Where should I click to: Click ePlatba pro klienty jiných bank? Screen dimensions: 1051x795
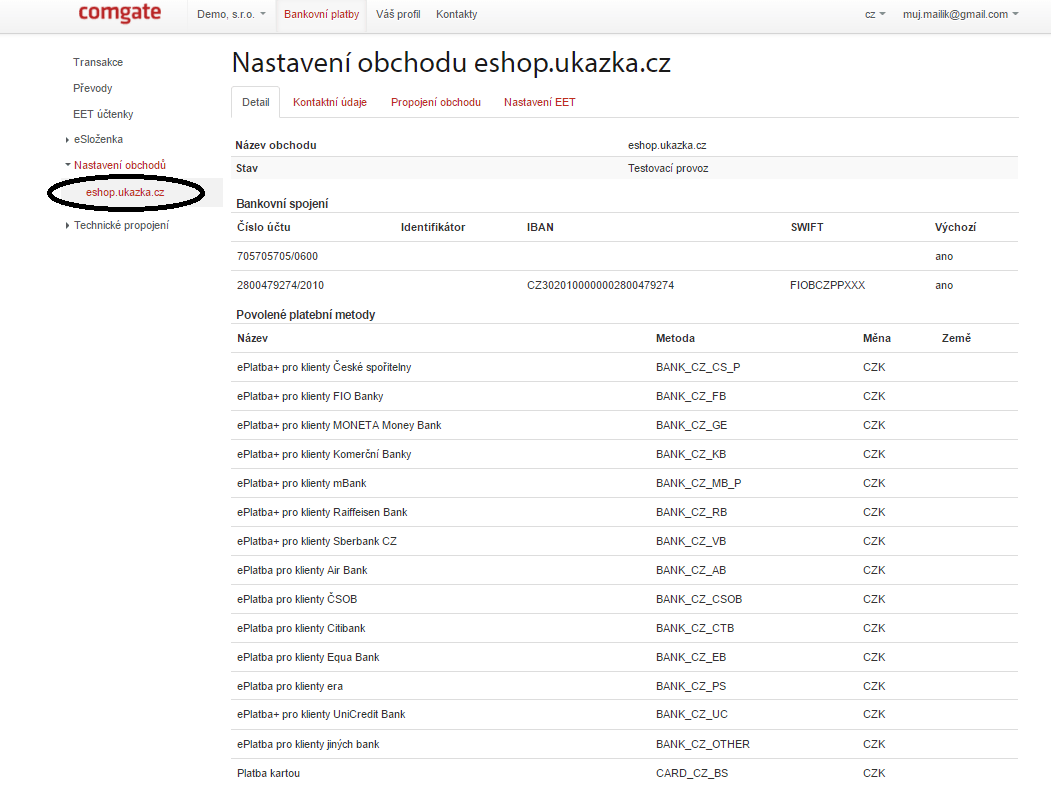[308, 744]
